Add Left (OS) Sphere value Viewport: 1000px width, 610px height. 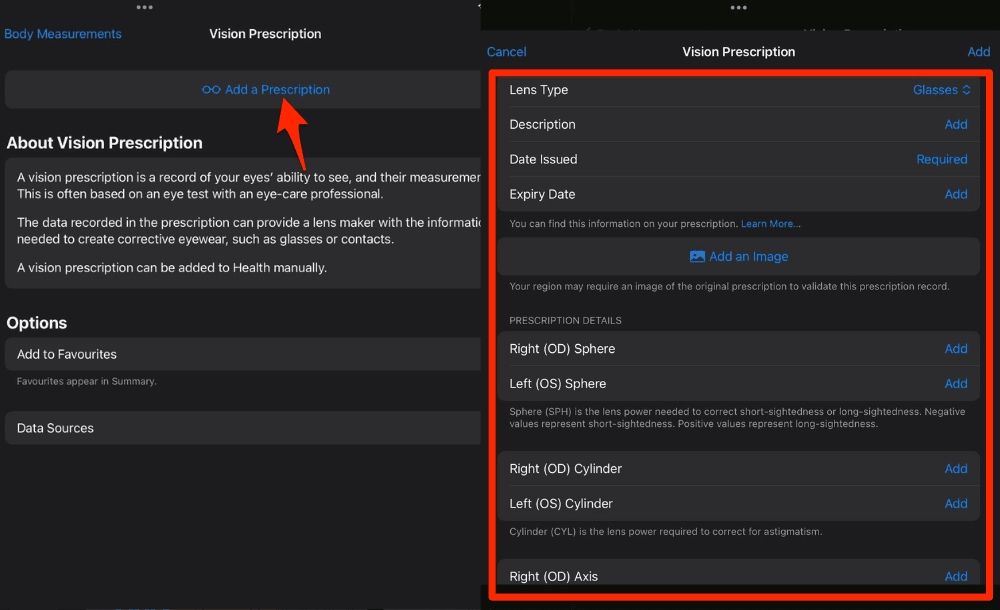[956, 384]
